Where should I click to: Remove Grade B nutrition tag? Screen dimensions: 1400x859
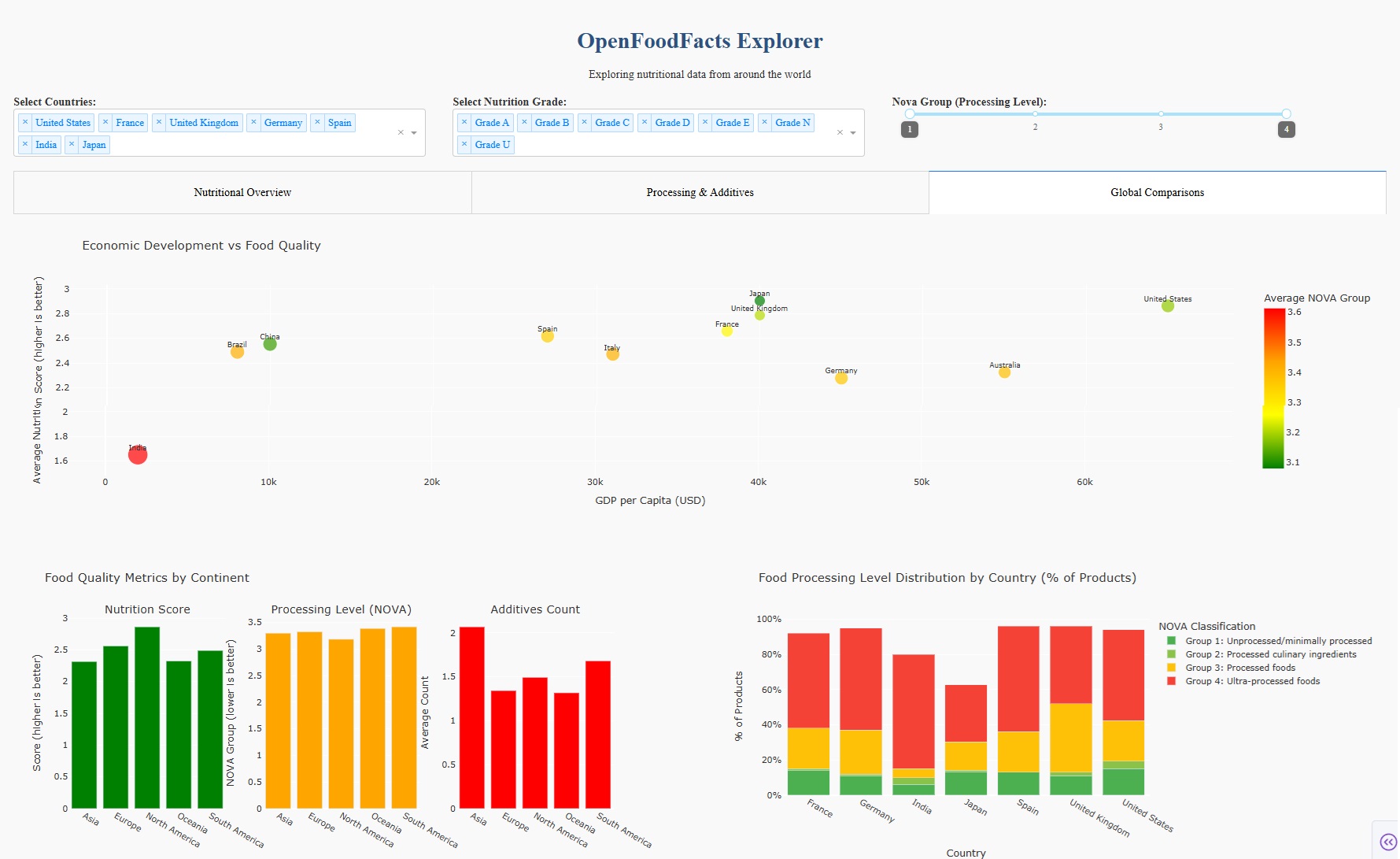coord(524,123)
